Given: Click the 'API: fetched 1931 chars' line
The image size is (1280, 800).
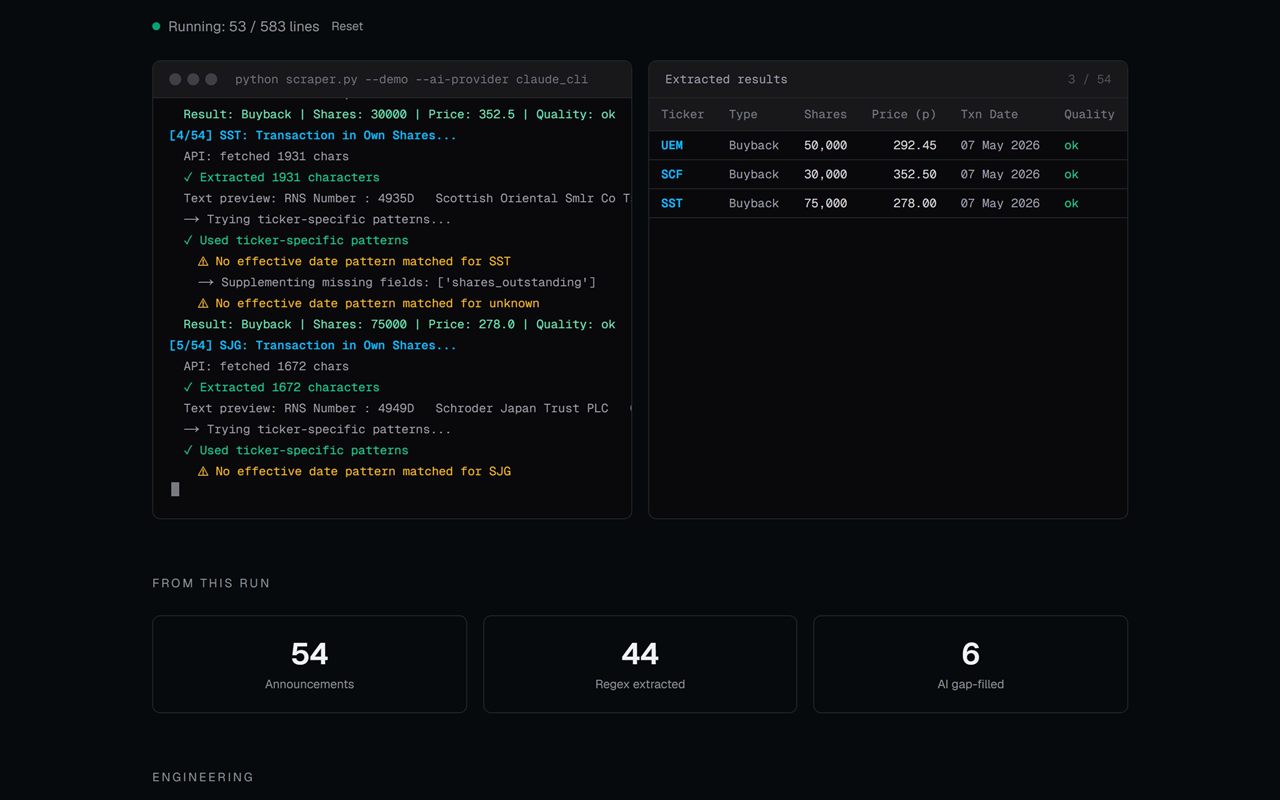Looking at the screenshot, I should pyautogui.click(x=266, y=156).
